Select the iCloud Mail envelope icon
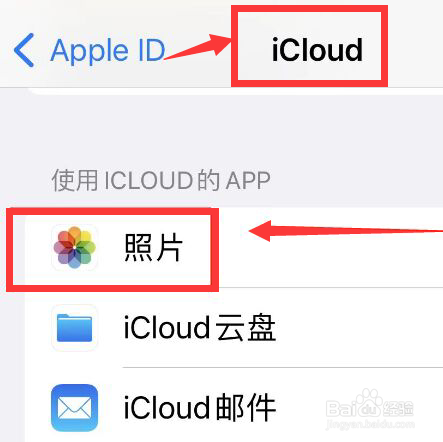 tap(75, 408)
